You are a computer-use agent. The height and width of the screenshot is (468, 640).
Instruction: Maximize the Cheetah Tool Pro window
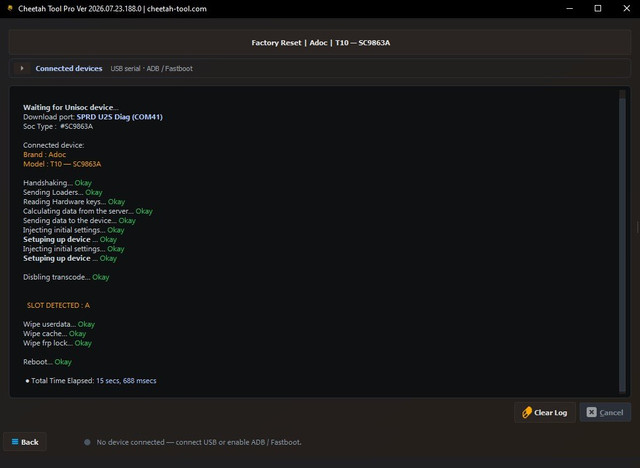tap(598, 9)
